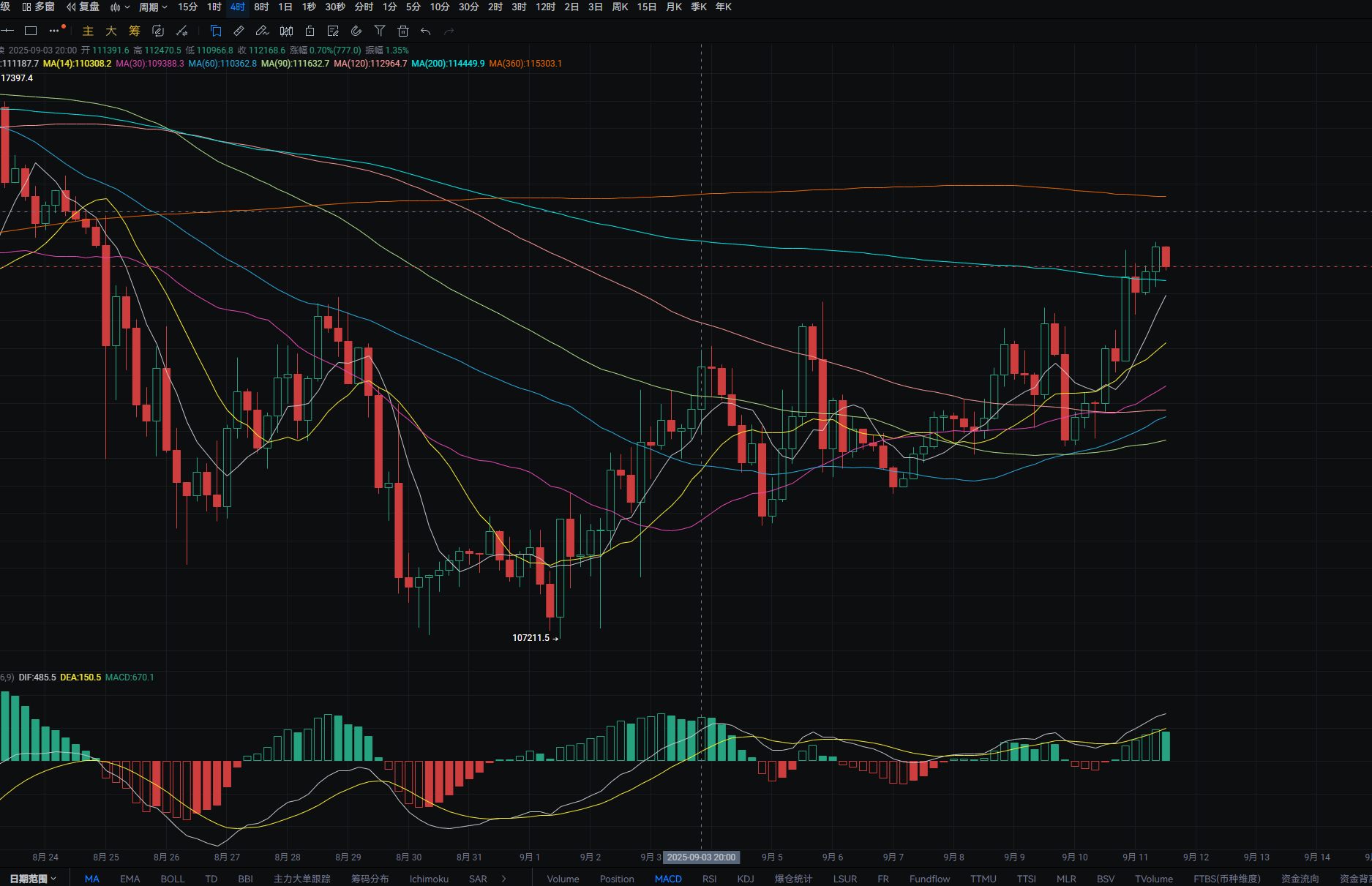Click the ruler measurement tool
1372x886 pixels.
click(x=239, y=31)
